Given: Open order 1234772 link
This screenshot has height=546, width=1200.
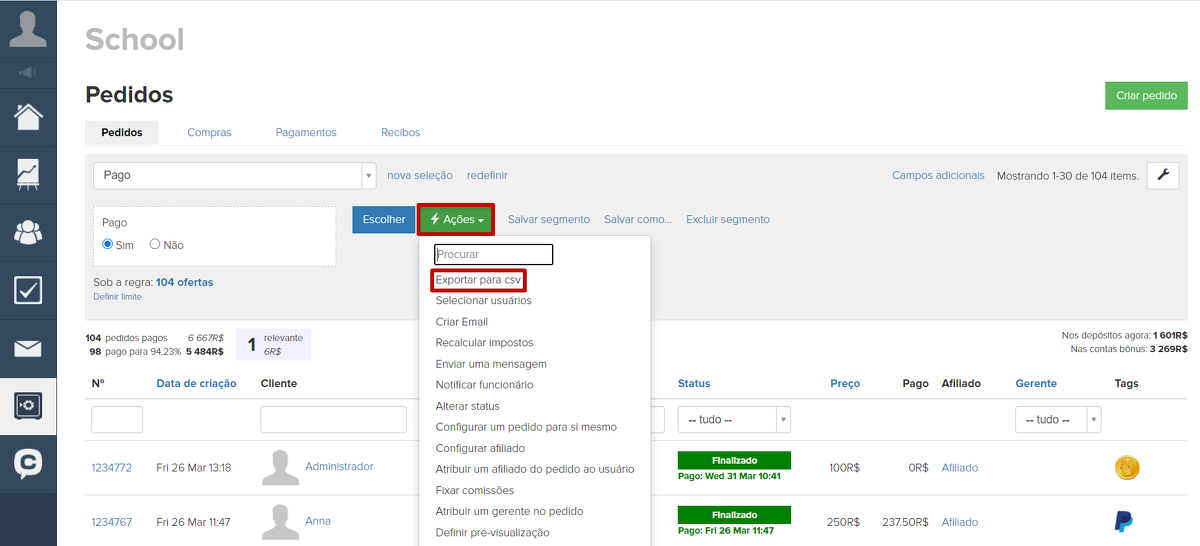Looking at the screenshot, I should click(x=111, y=468).
